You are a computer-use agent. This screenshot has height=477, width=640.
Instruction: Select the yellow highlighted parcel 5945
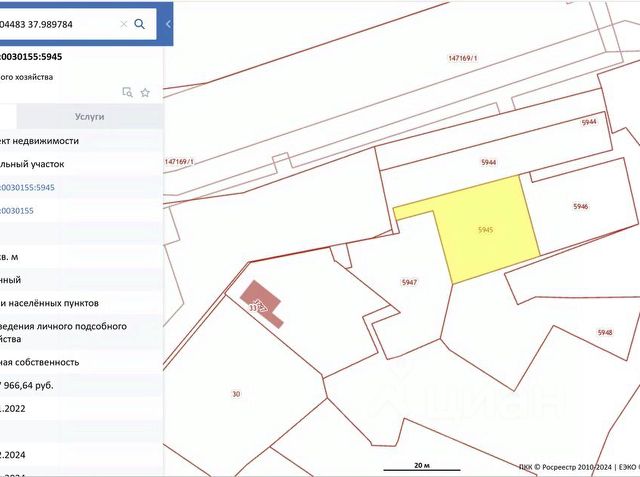(486, 230)
